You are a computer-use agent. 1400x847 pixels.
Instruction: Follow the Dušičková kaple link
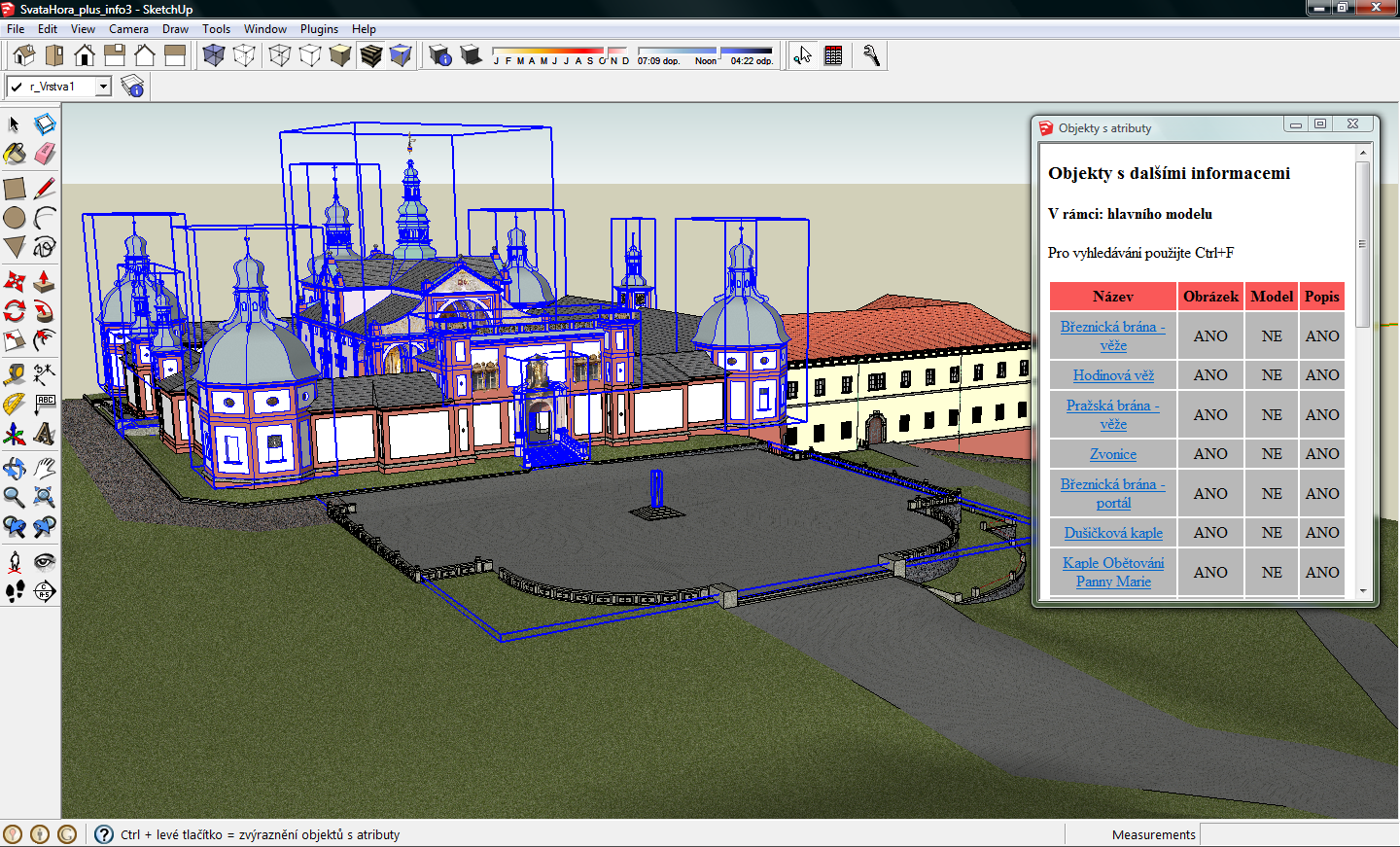point(1113,533)
